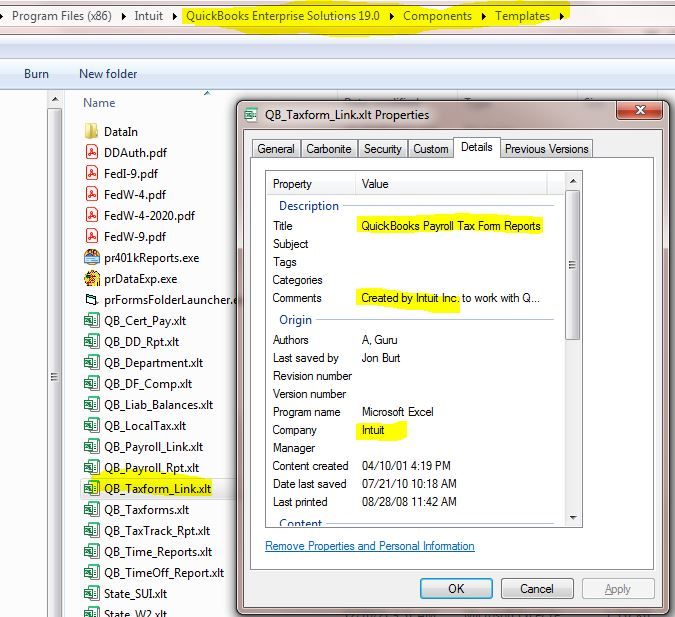Click the Title value QuickBooks Payroll Tax Form Reports
The height and width of the screenshot is (617, 675).
pyautogui.click(x=451, y=226)
